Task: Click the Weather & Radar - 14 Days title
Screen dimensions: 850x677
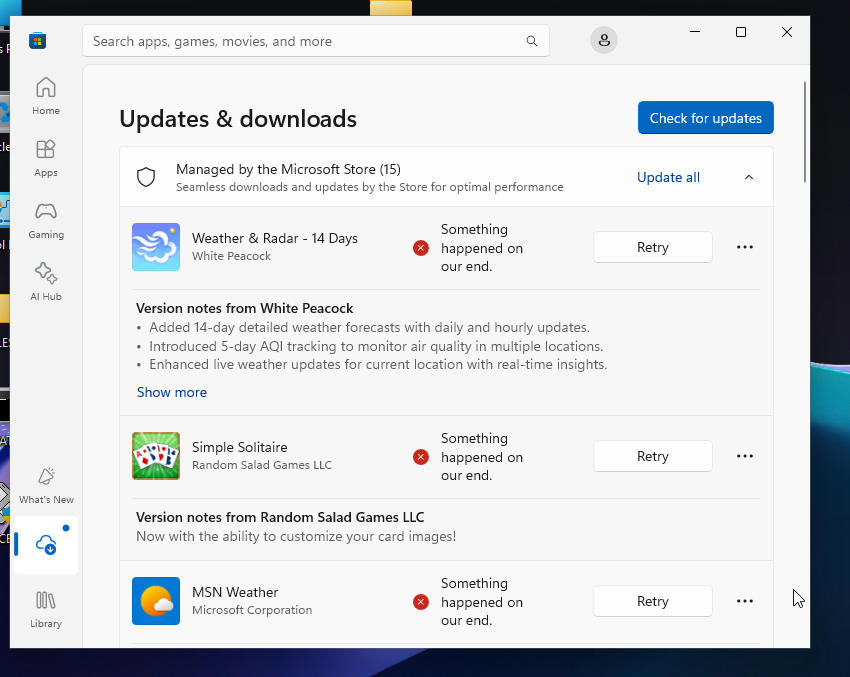Action: [275, 238]
